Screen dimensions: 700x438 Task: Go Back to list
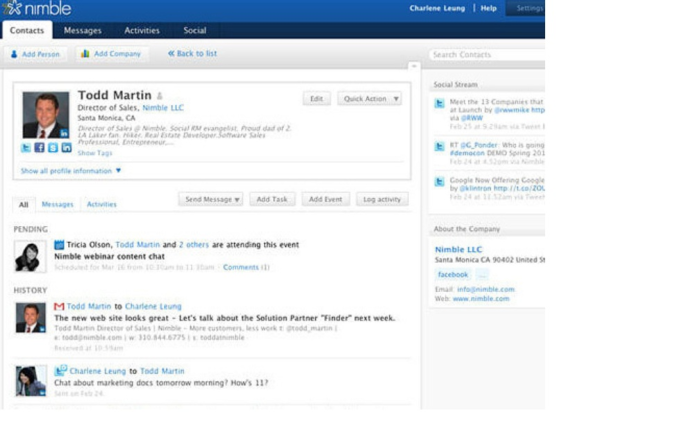coord(192,54)
